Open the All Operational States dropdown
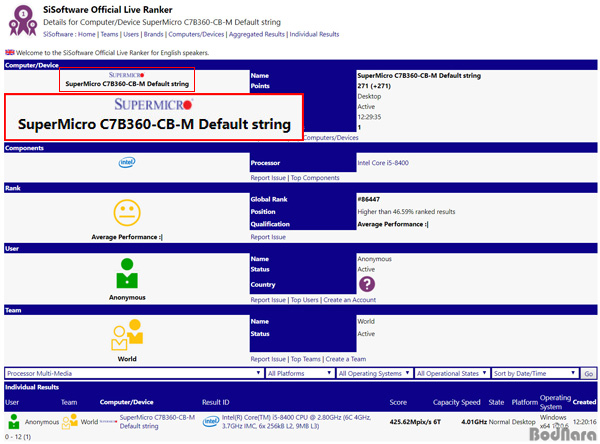 [452, 373]
